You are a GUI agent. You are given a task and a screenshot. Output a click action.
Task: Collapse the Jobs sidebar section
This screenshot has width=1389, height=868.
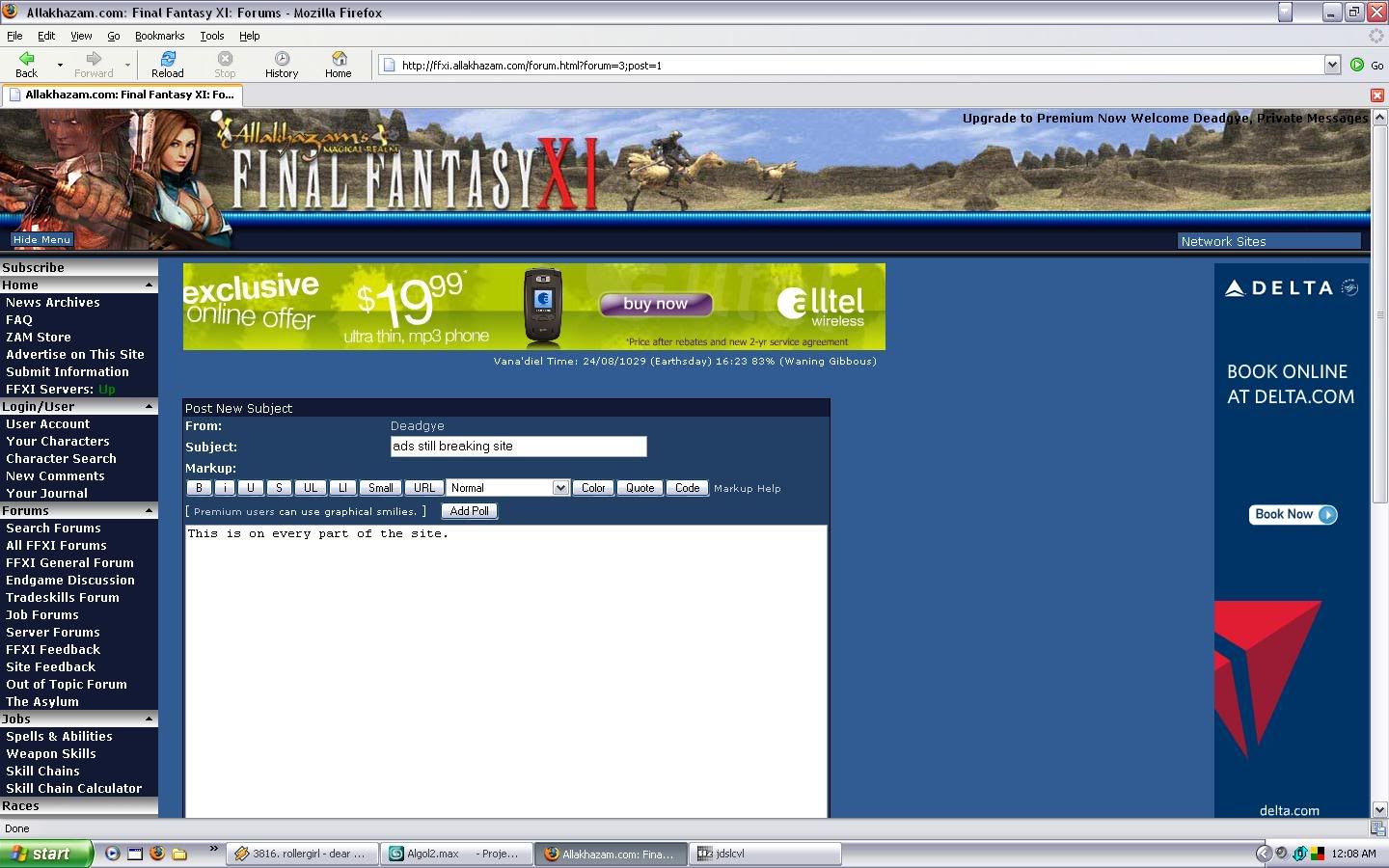click(x=149, y=719)
